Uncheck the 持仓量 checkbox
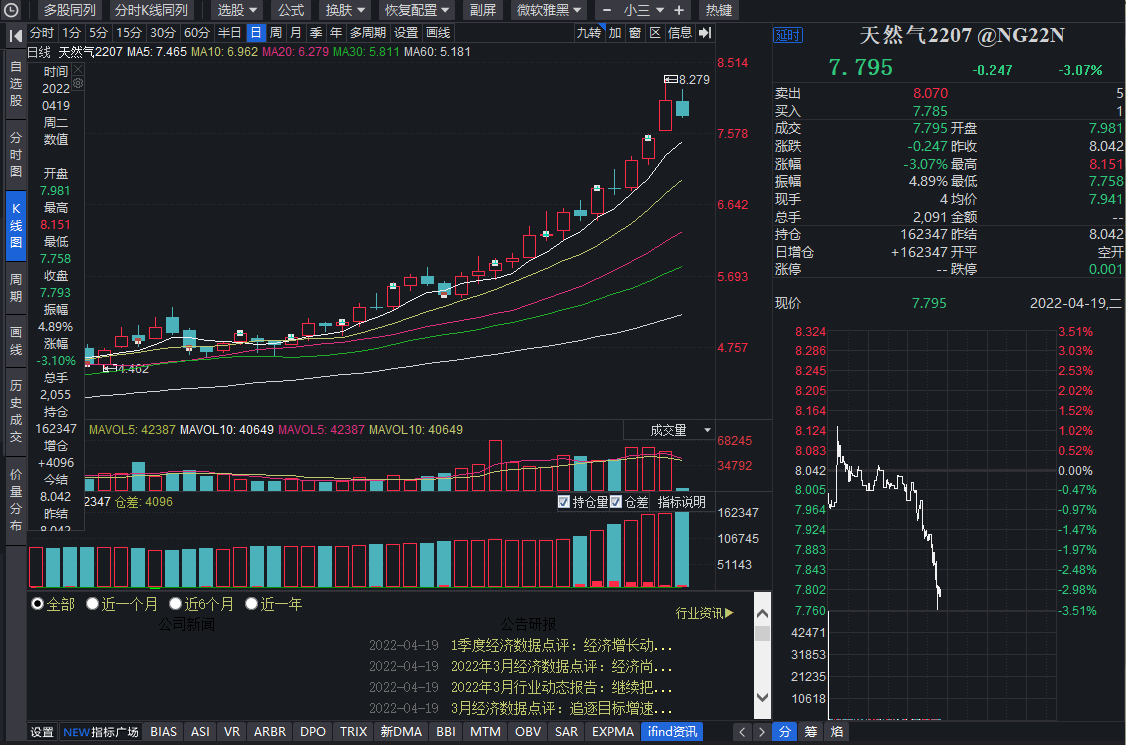Image resolution: width=1126 pixels, height=745 pixels. coord(564,502)
